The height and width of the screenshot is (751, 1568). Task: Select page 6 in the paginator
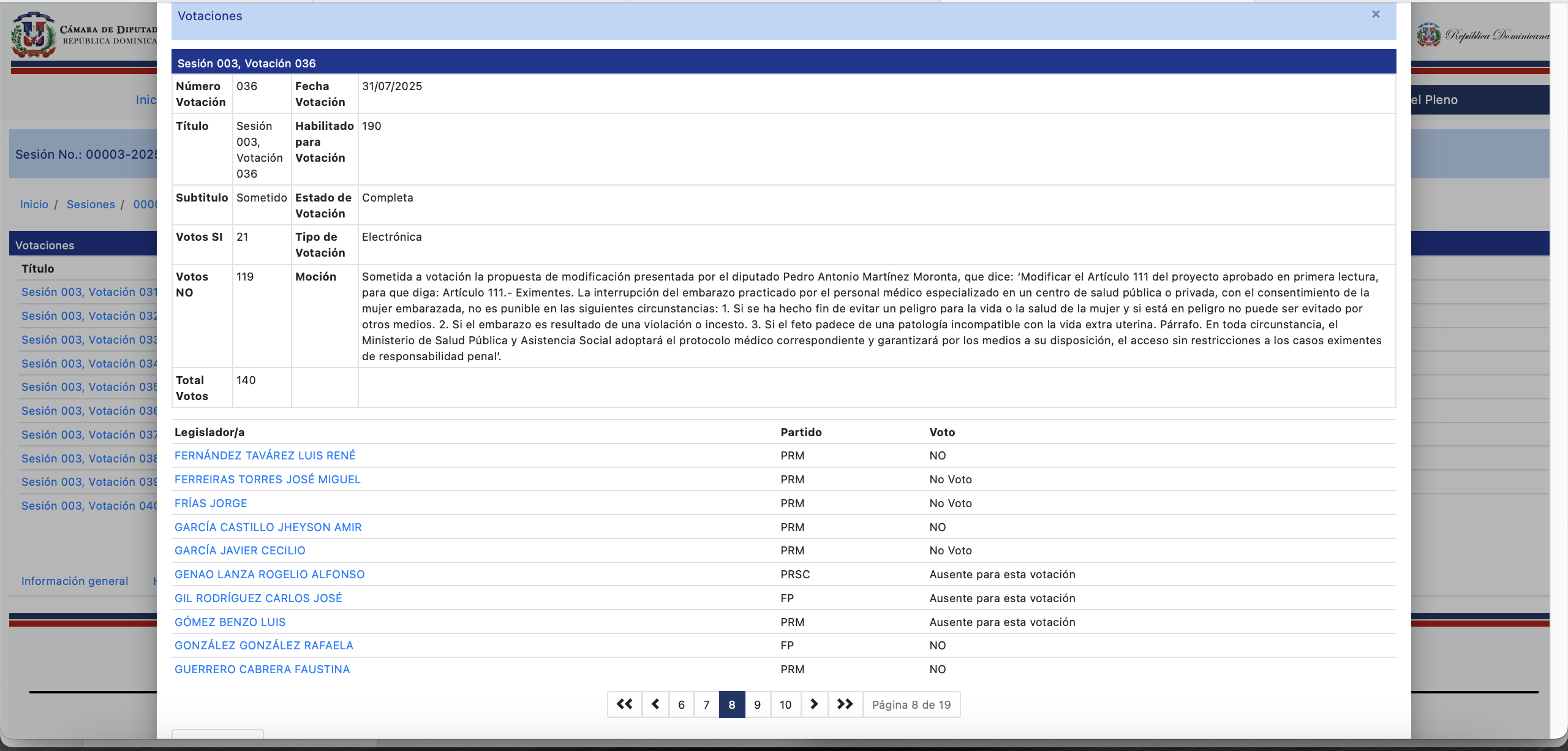[x=681, y=704]
